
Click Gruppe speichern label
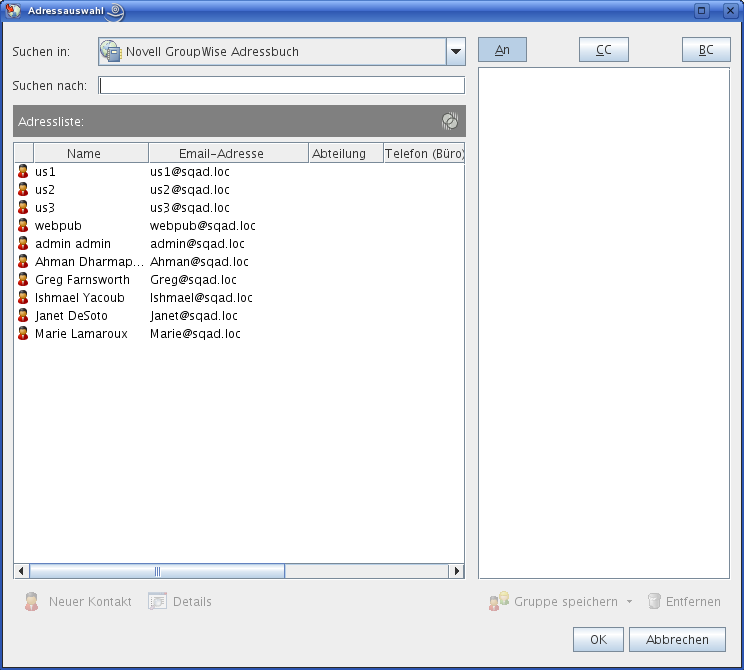point(566,602)
